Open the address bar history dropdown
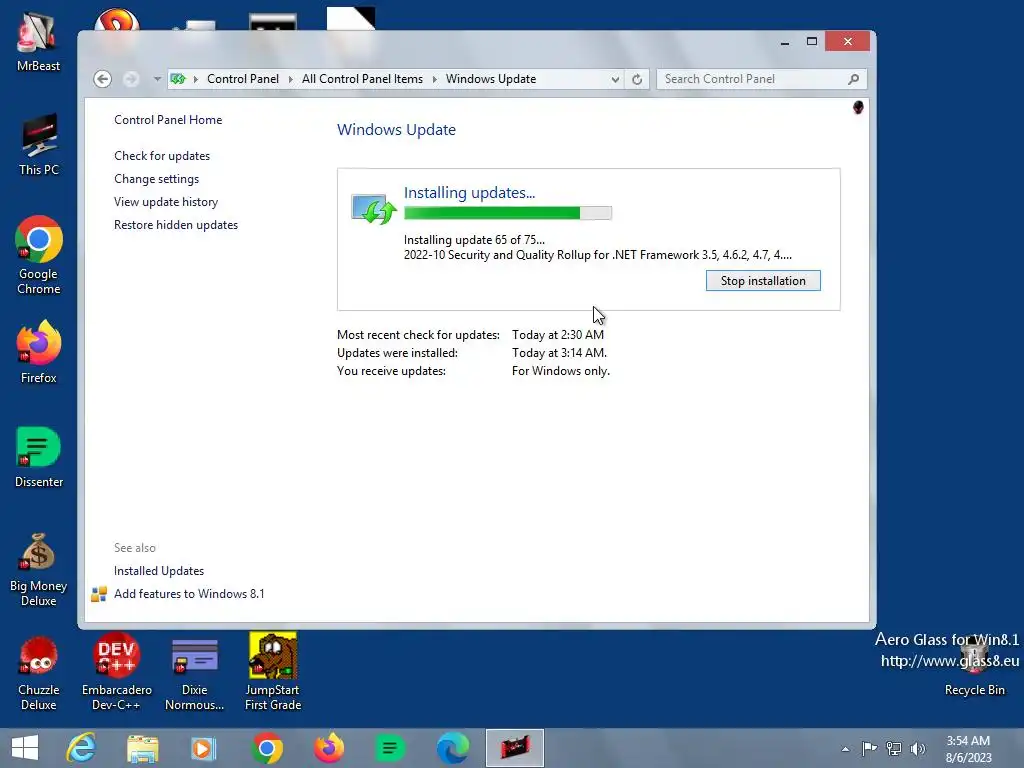 point(615,79)
